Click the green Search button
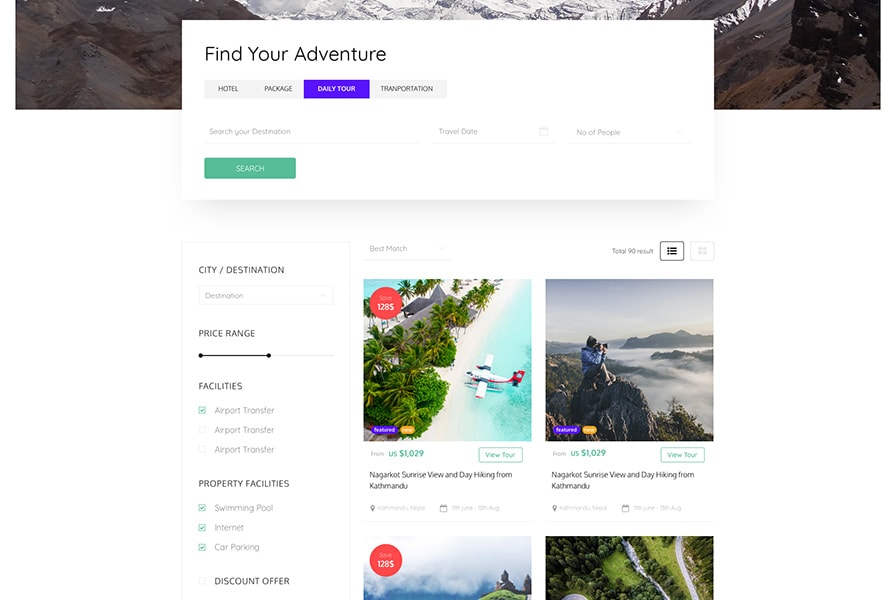The width and height of the screenshot is (896, 600). point(250,169)
